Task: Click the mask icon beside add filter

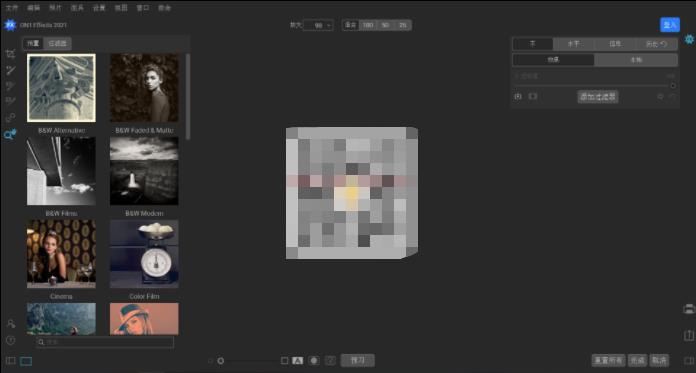Action: pyautogui.click(x=533, y=96)
